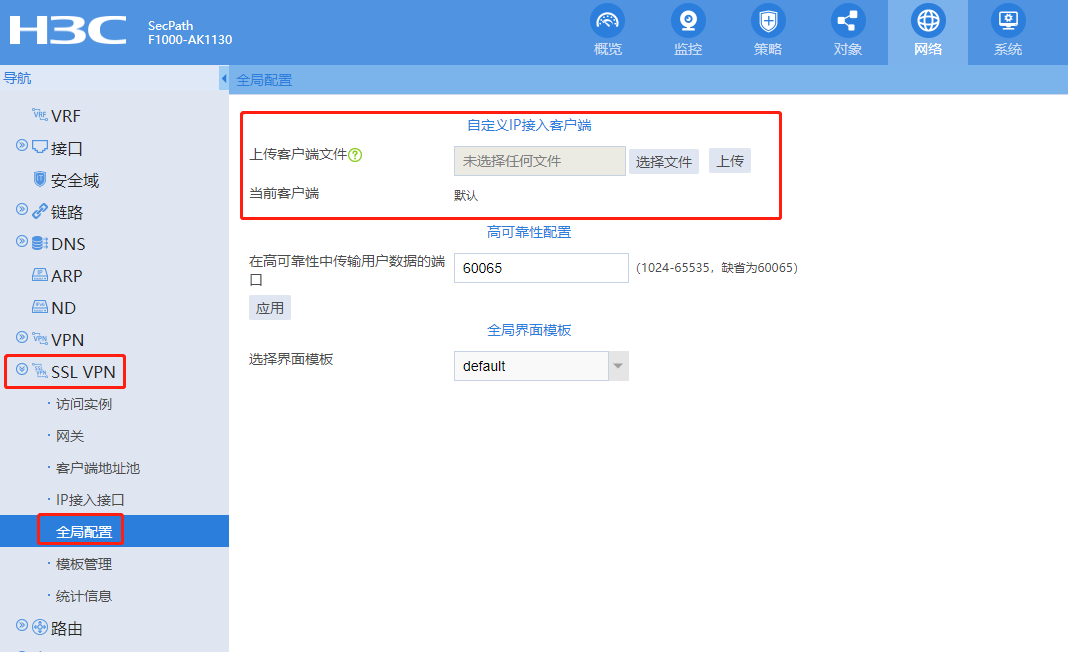Click the 选择文件 button
Viewport: 1068px width, 652px height.
coord(663,161)
